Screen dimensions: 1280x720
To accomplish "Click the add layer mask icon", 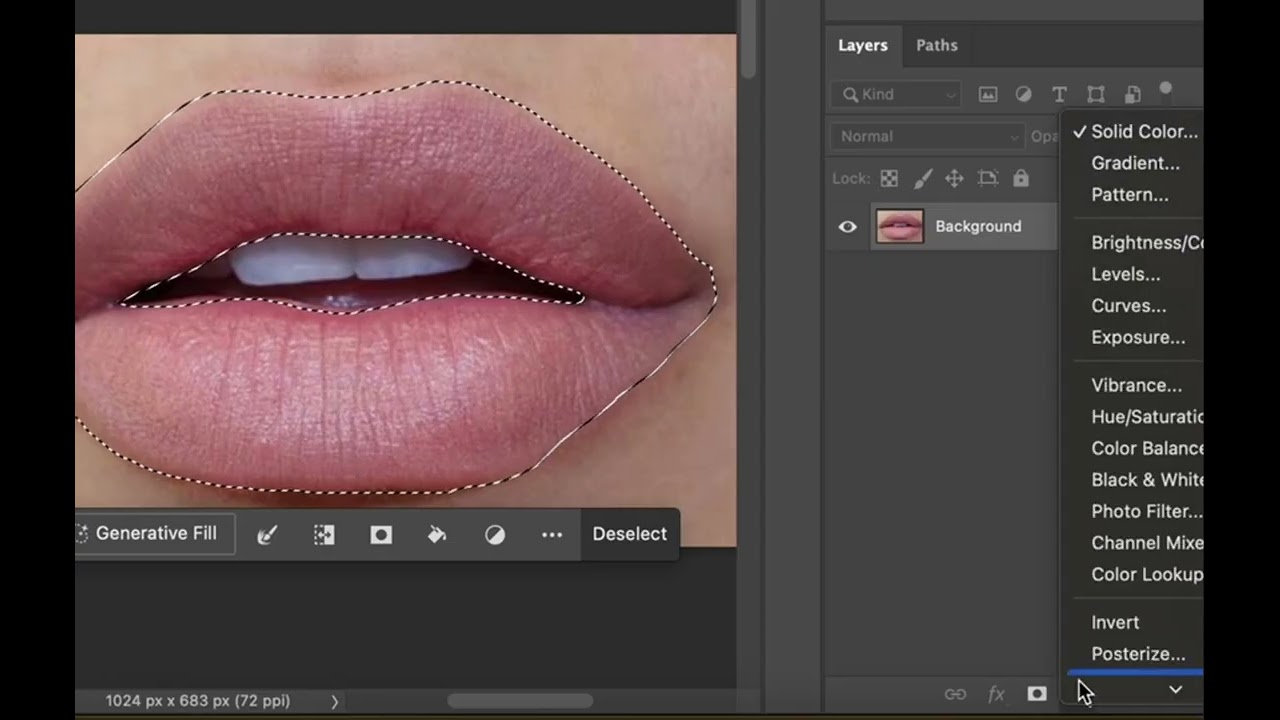I will pyautogui.click(x=1037, y=694).
